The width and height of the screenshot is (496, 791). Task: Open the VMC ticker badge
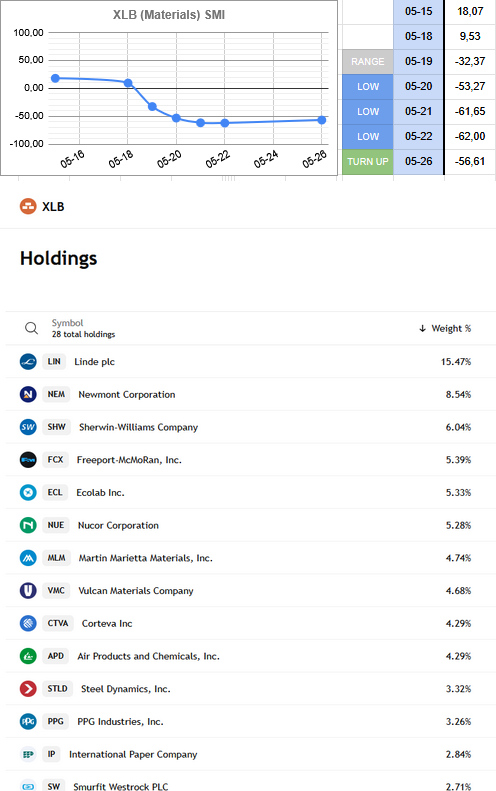56,590
